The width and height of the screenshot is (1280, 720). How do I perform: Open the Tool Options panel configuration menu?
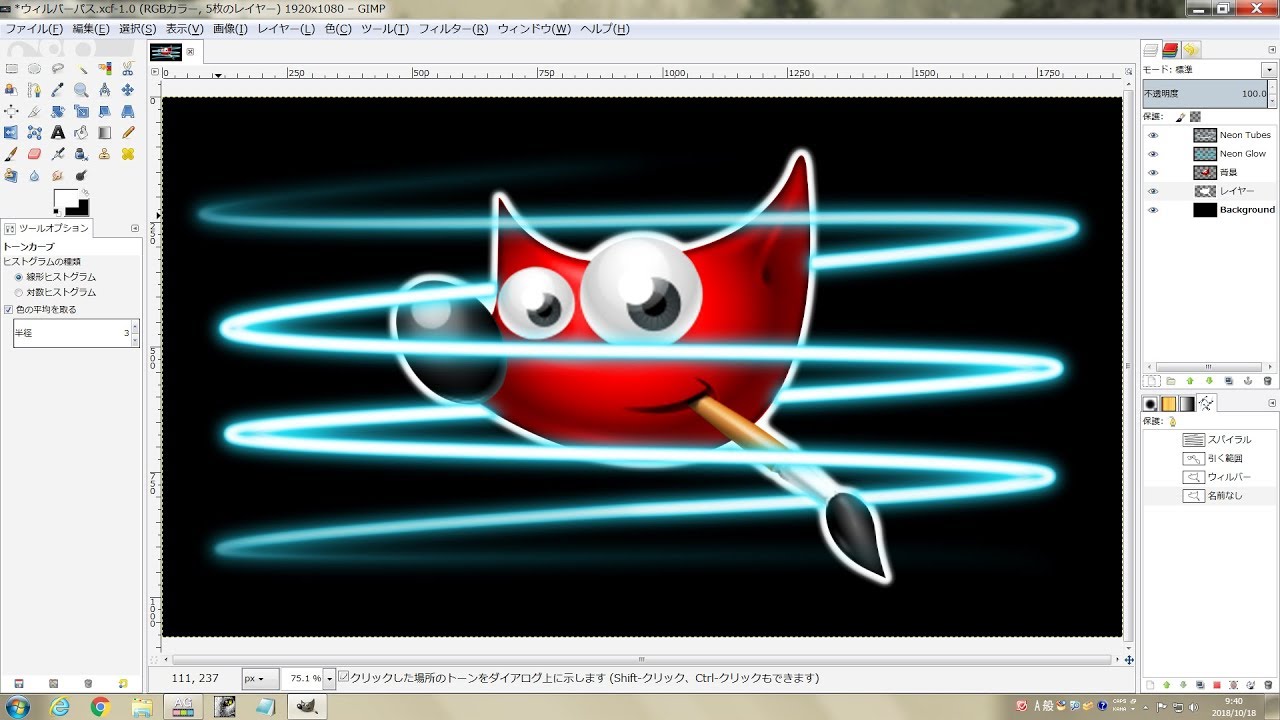coord(135,228)
